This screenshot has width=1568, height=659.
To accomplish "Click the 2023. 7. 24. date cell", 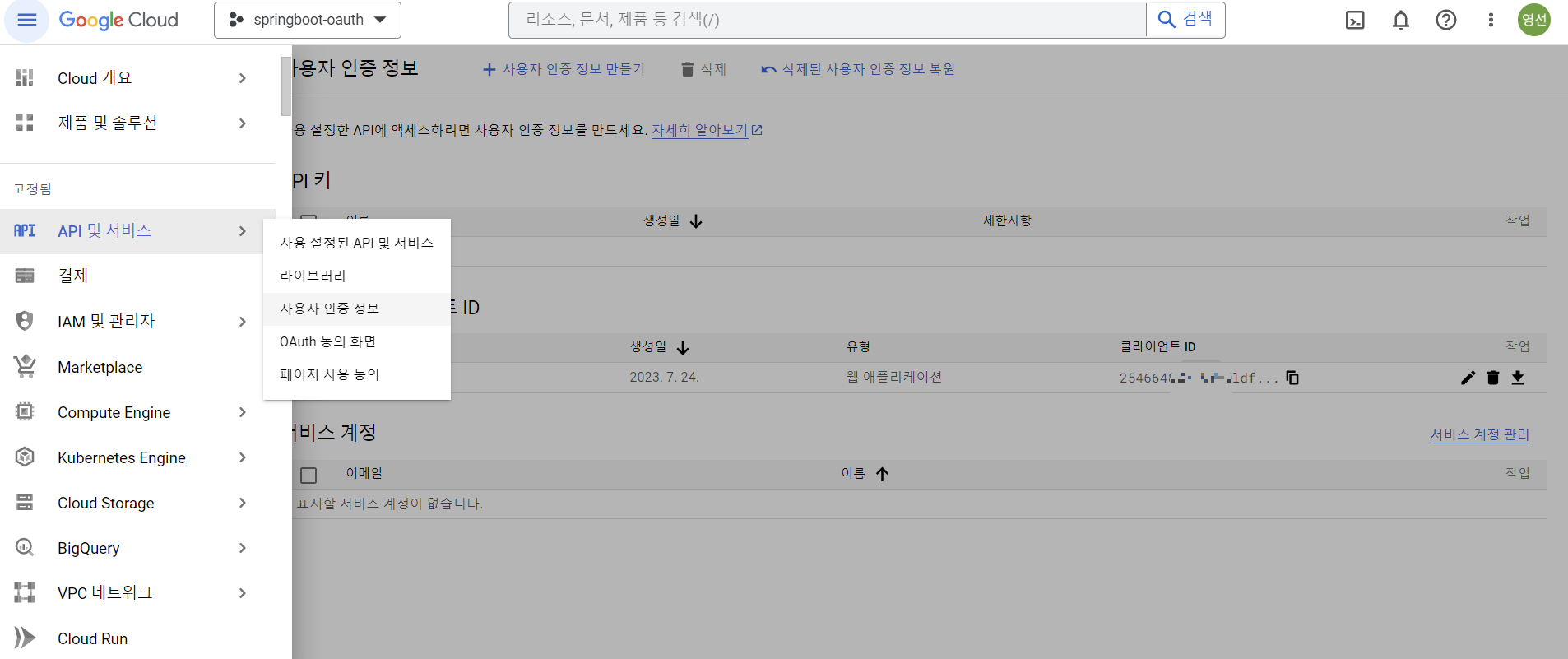I will (x=664, y=377).
